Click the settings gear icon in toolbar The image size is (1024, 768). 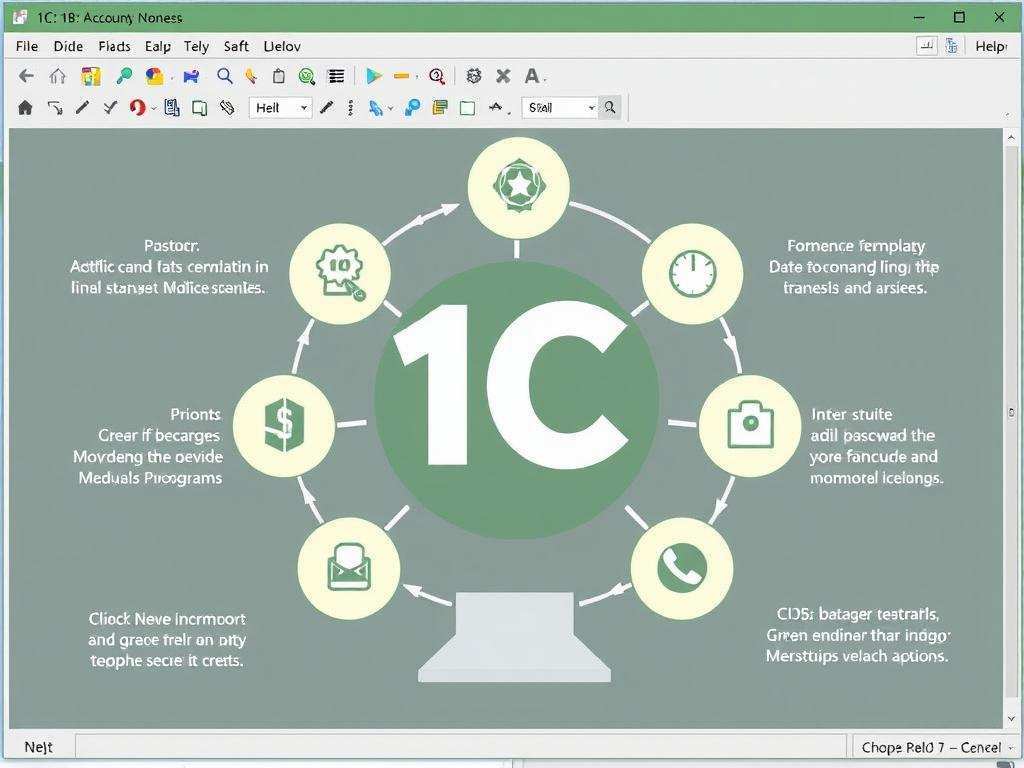point(474,76)
